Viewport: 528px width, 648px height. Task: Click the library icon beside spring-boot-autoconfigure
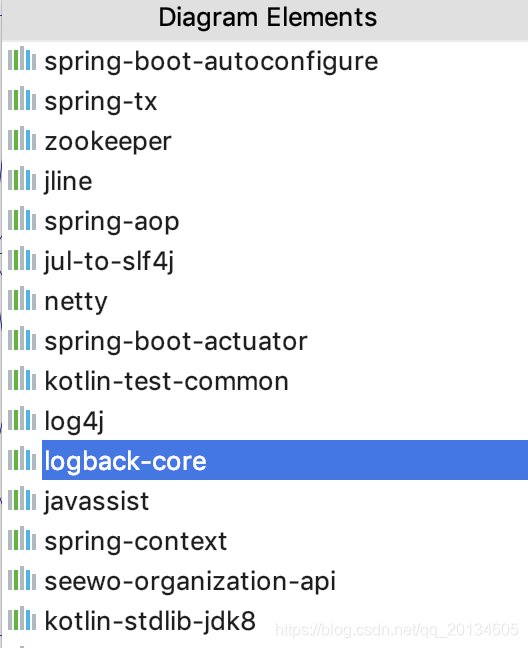(x=22, y=59)
